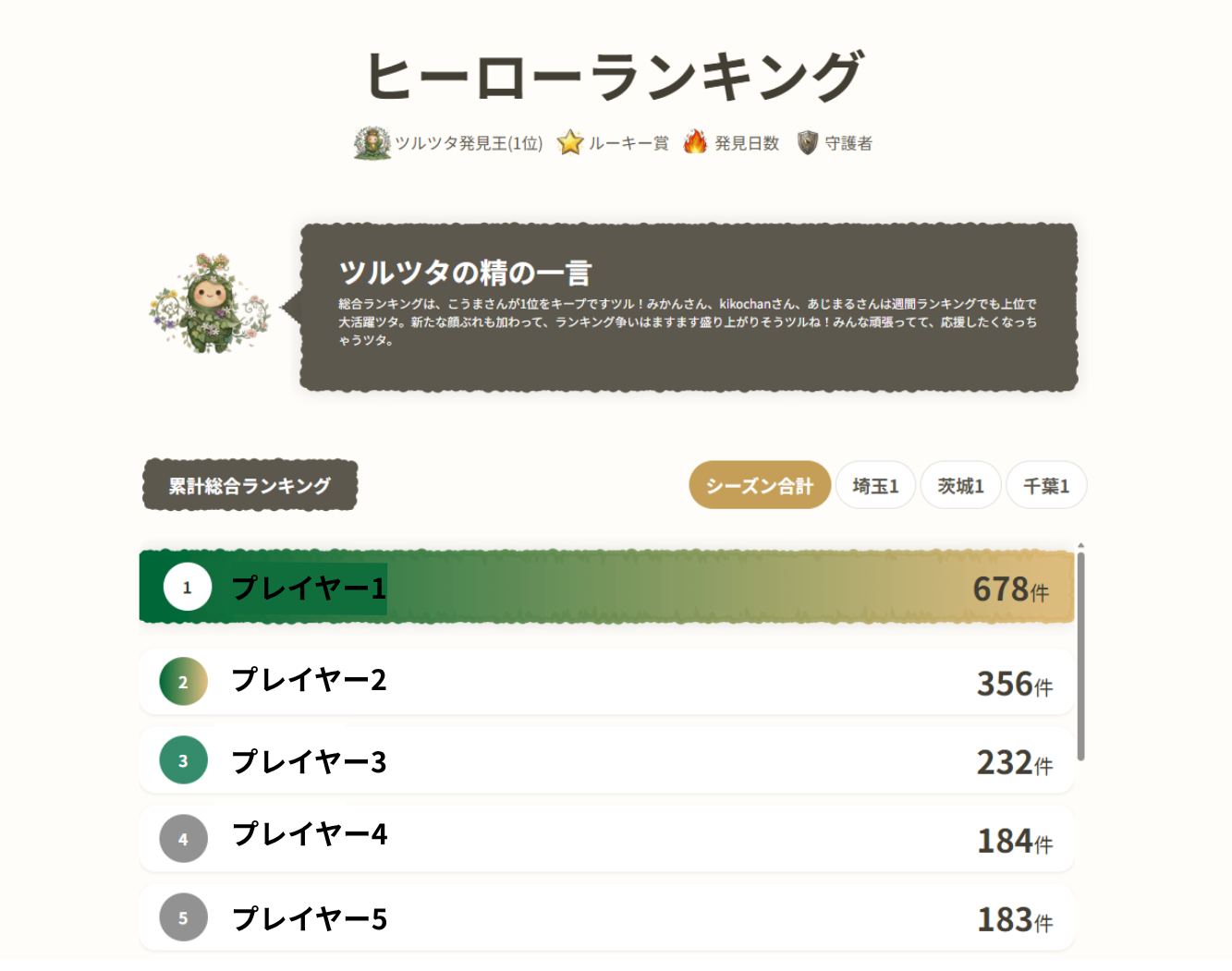Click the 守護者 shield icon
The width and height of the screenshot is (1232, 971).
[808, 143]
